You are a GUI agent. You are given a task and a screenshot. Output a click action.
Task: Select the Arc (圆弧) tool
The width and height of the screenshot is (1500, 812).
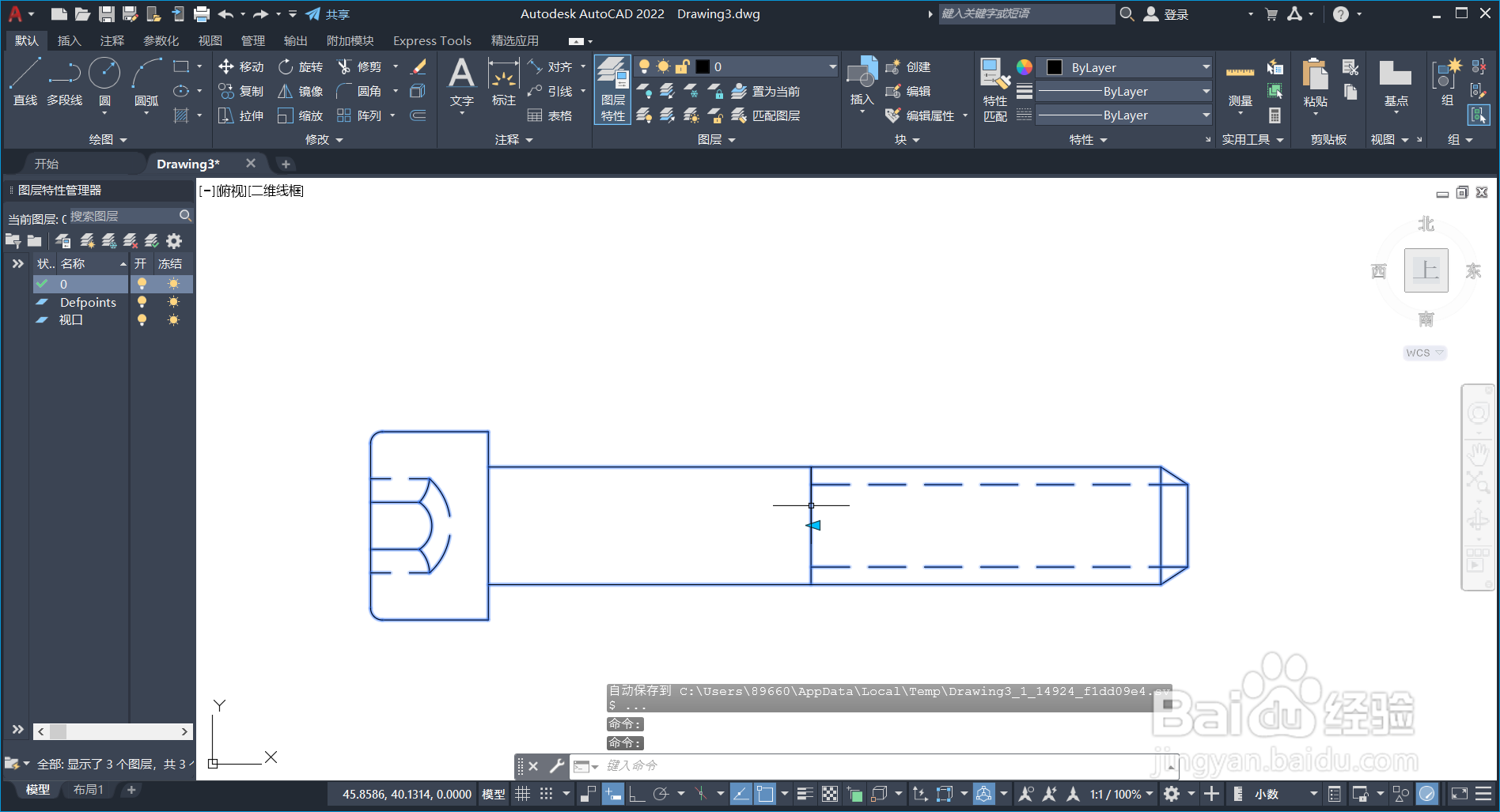(146, 82)
